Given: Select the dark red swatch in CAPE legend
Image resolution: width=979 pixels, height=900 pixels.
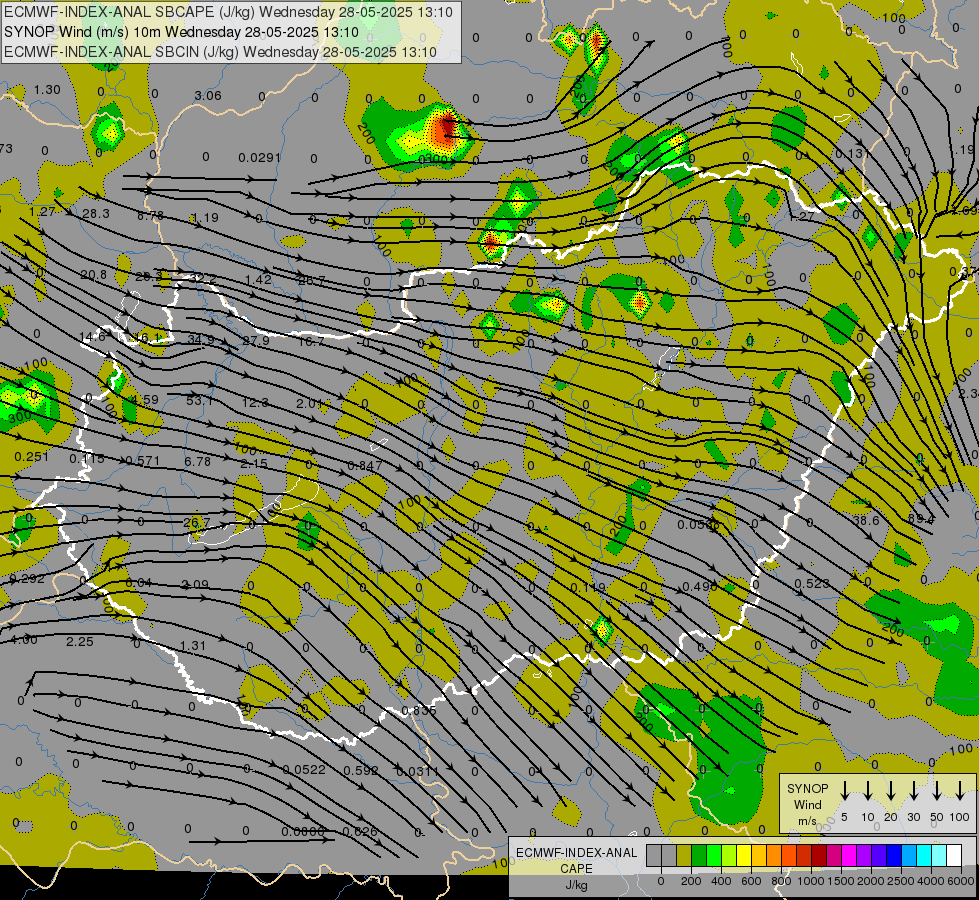Looking at the screenshot, I should (x=819, y=856).
